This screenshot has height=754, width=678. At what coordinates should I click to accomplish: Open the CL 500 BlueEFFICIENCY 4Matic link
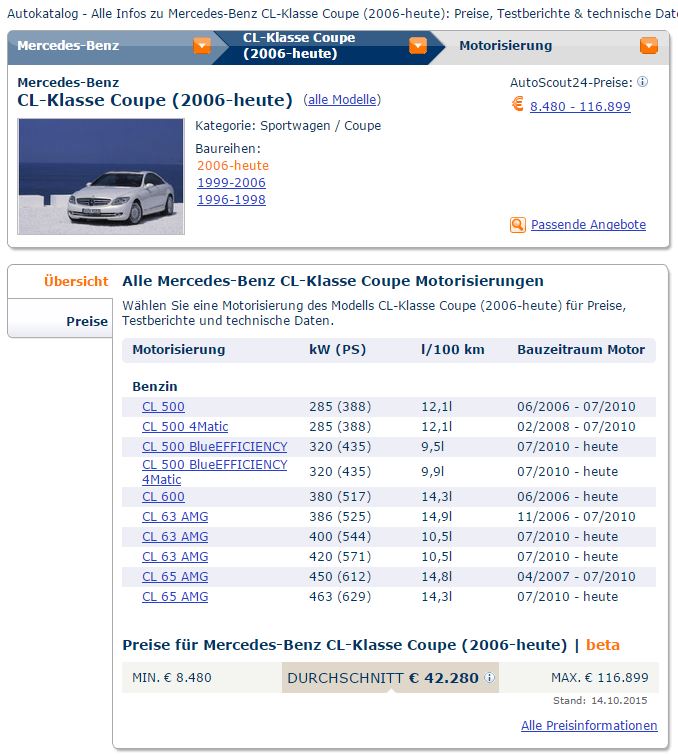(x=214, y=472)
